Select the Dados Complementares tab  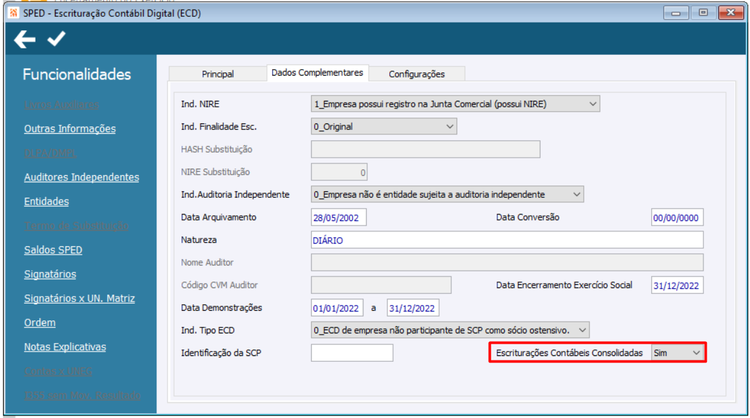317,73
